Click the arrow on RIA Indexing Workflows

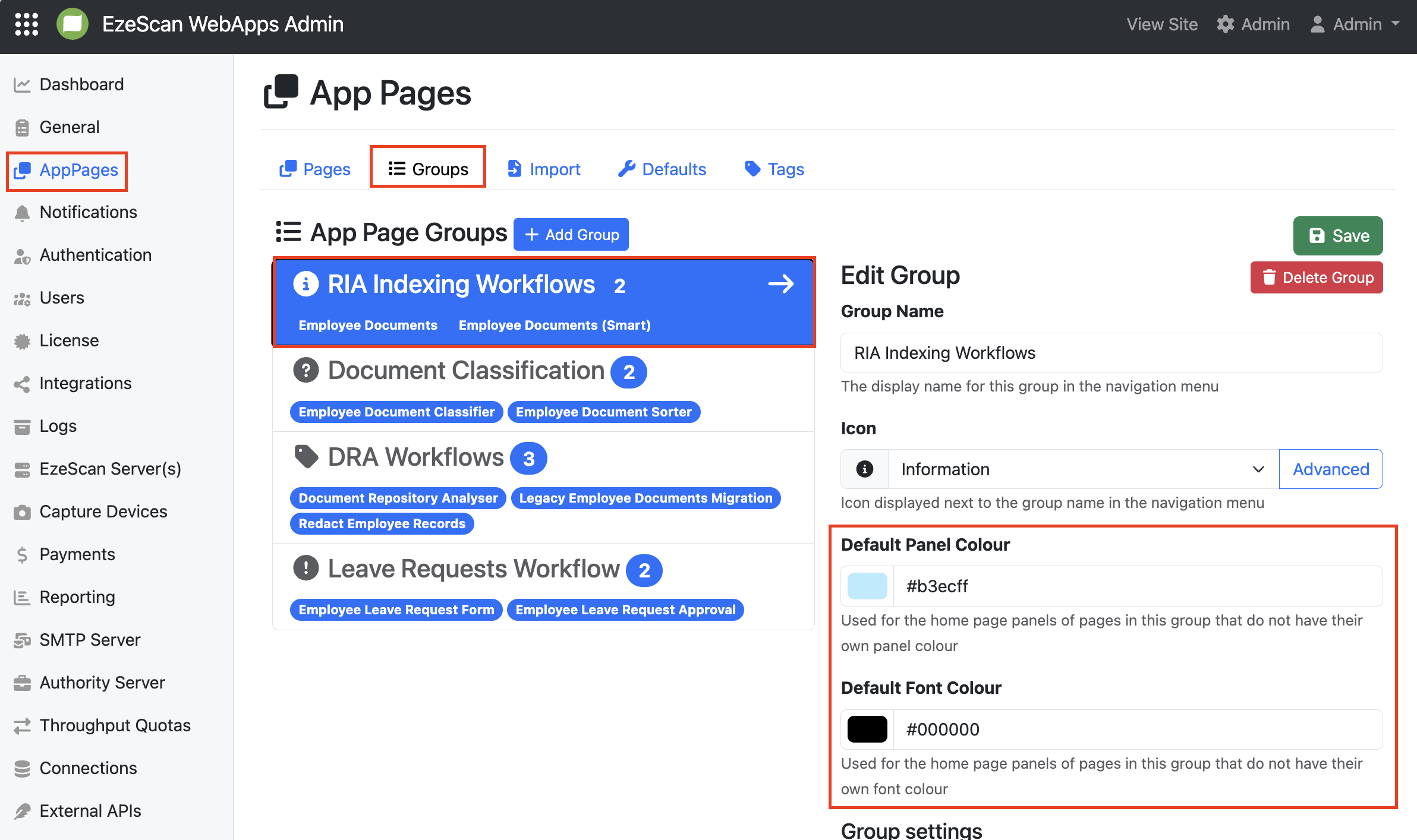coord(781,284)
